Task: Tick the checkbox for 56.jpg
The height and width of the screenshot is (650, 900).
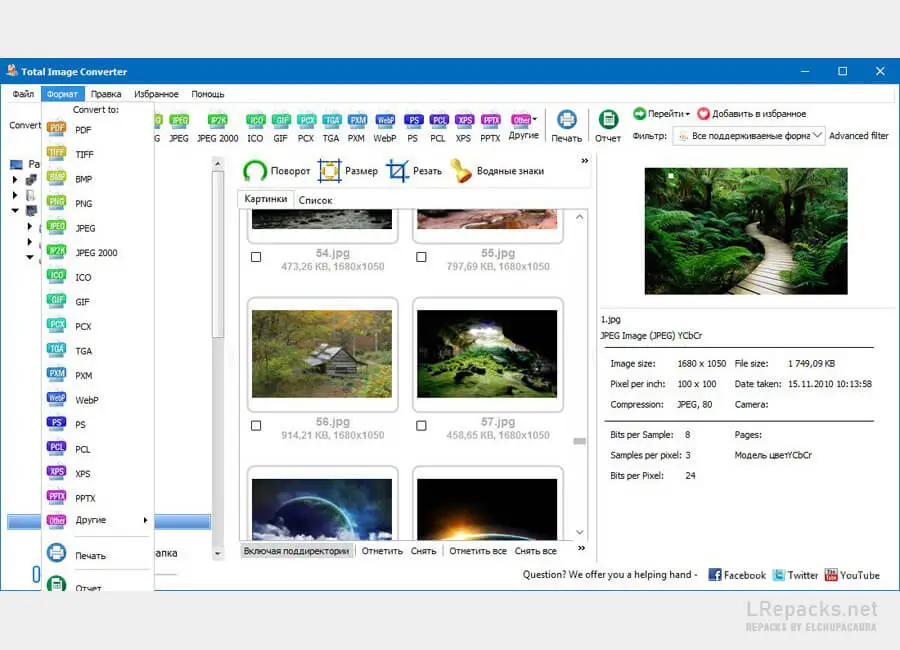Action: (256, 425)
